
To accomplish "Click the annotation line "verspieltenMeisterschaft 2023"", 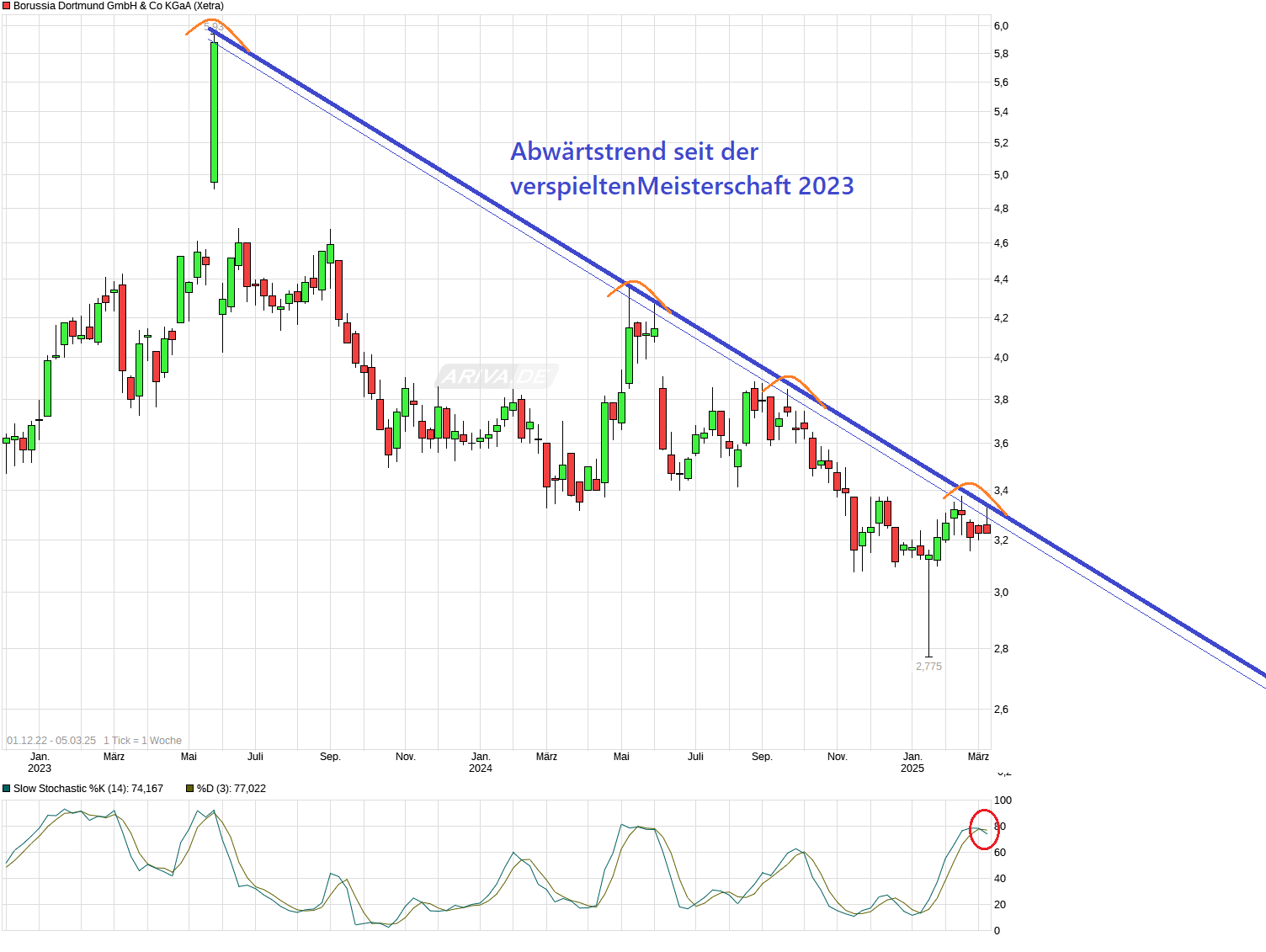I will (x=683, y=186).
